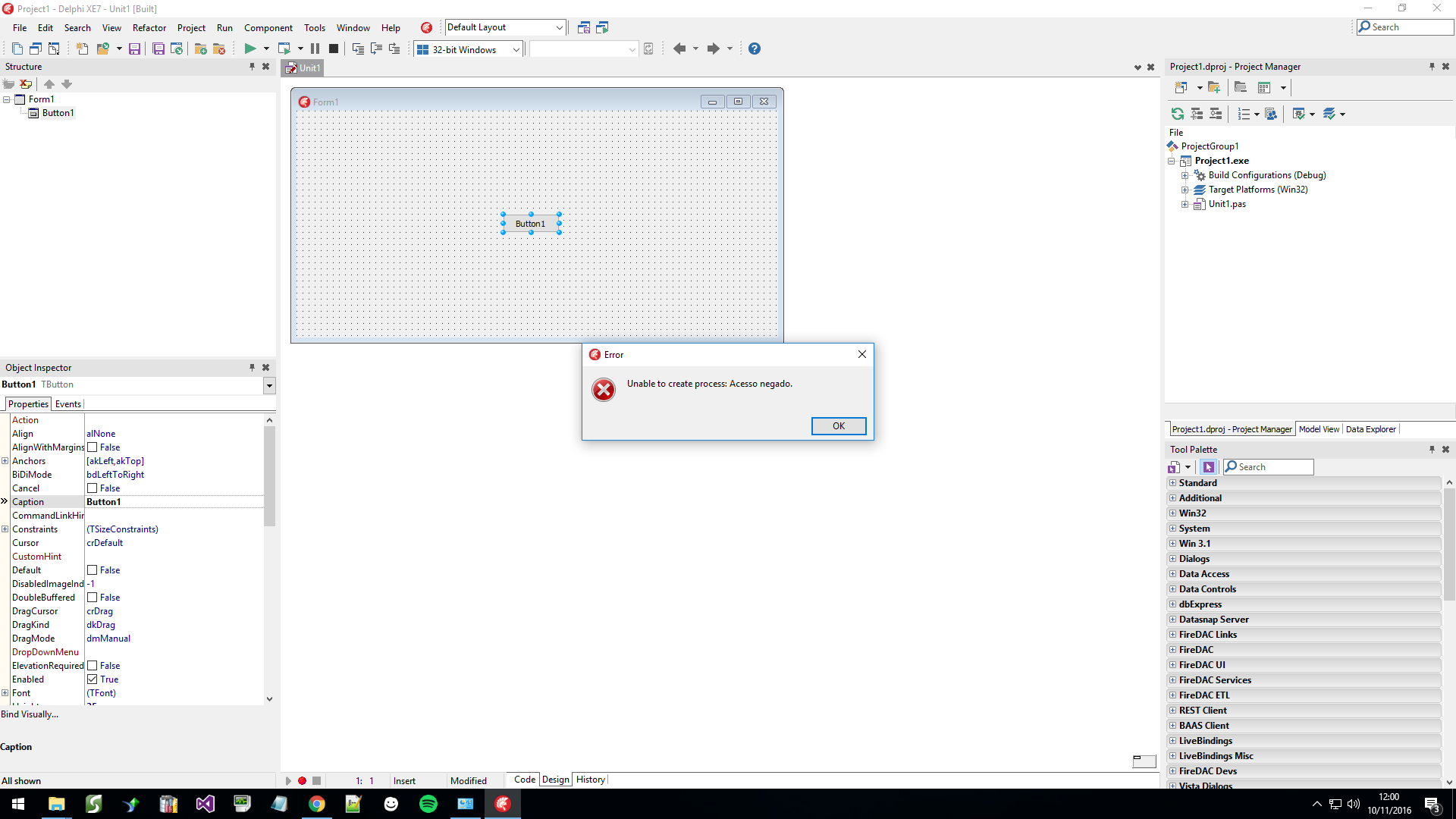The height and width of the screenshot is (819, 1456).
Task: Toggle AlignWithMargins checkbox
Action: [93, 447]
